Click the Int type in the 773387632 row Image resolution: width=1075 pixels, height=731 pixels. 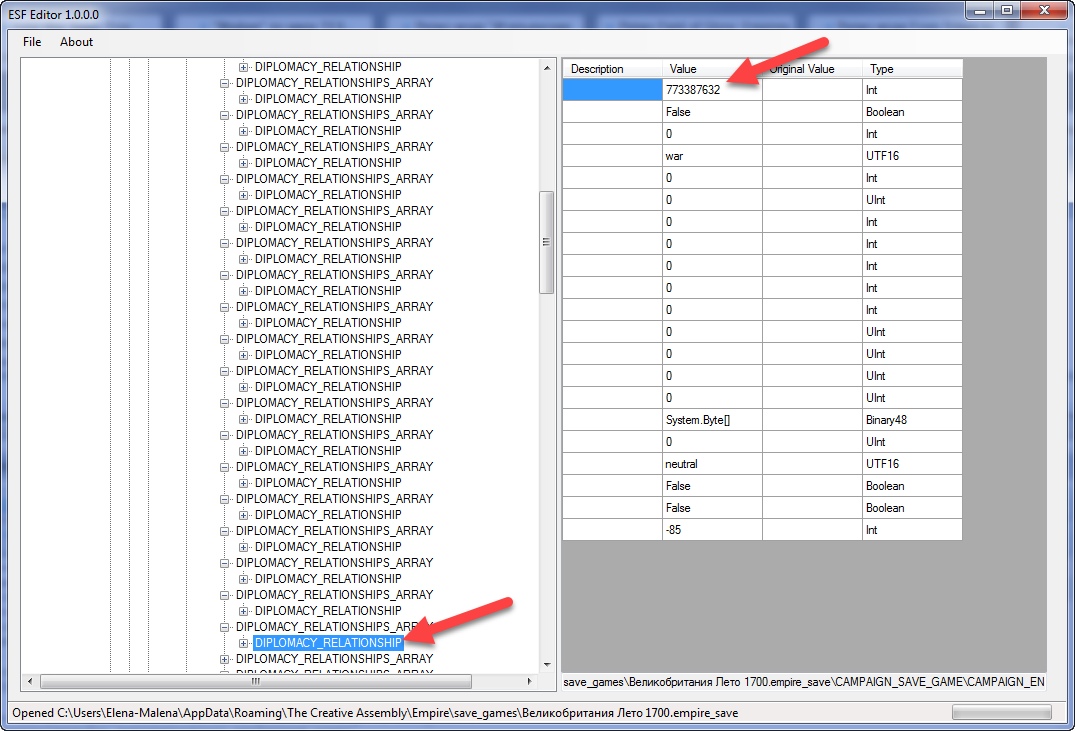tap(912, 90)
